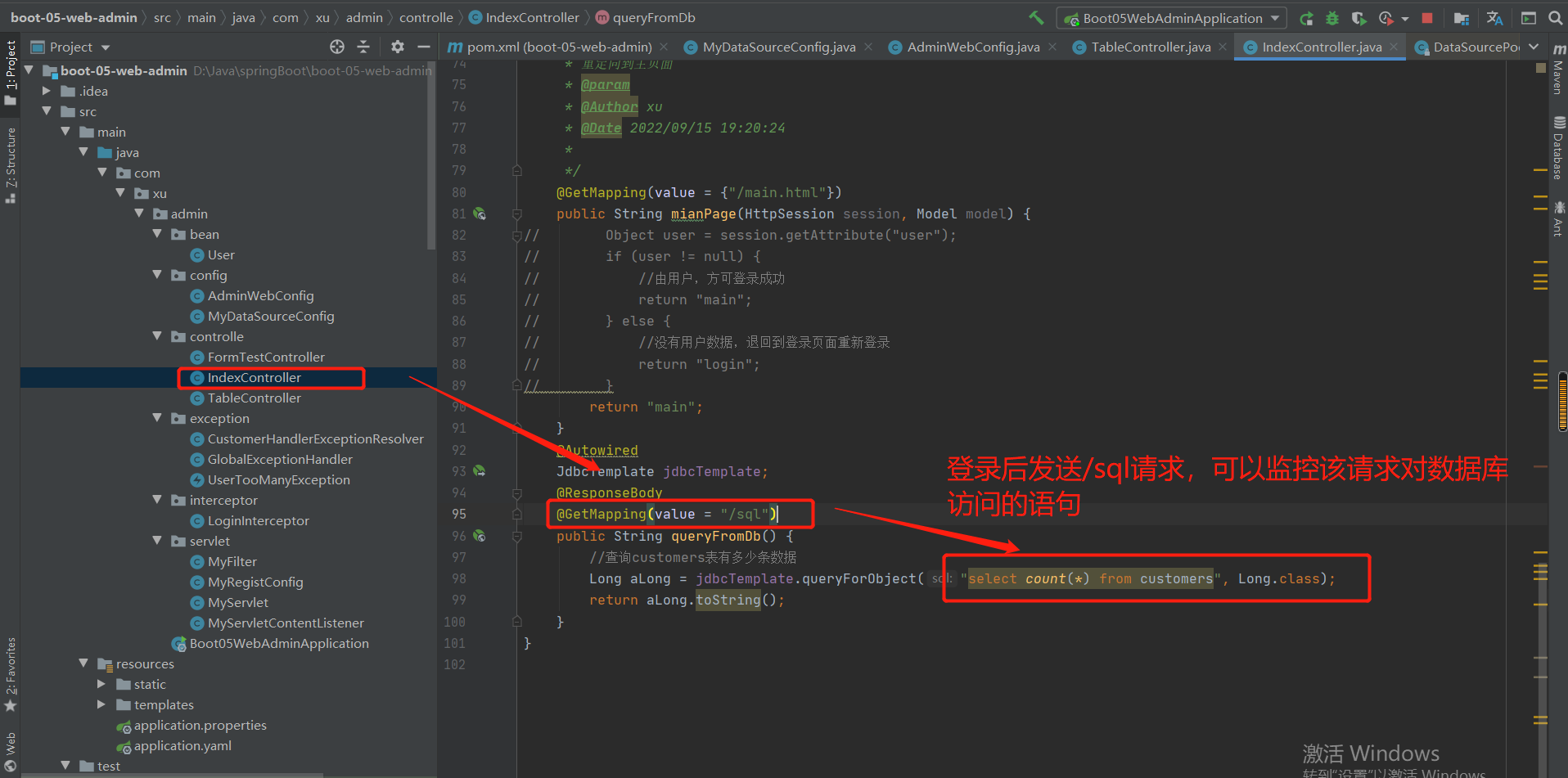Image resolution: width=1568 pixels, height=778 pixels.
Task: Click the Translate icon in toolbar
Action: 1494,18
